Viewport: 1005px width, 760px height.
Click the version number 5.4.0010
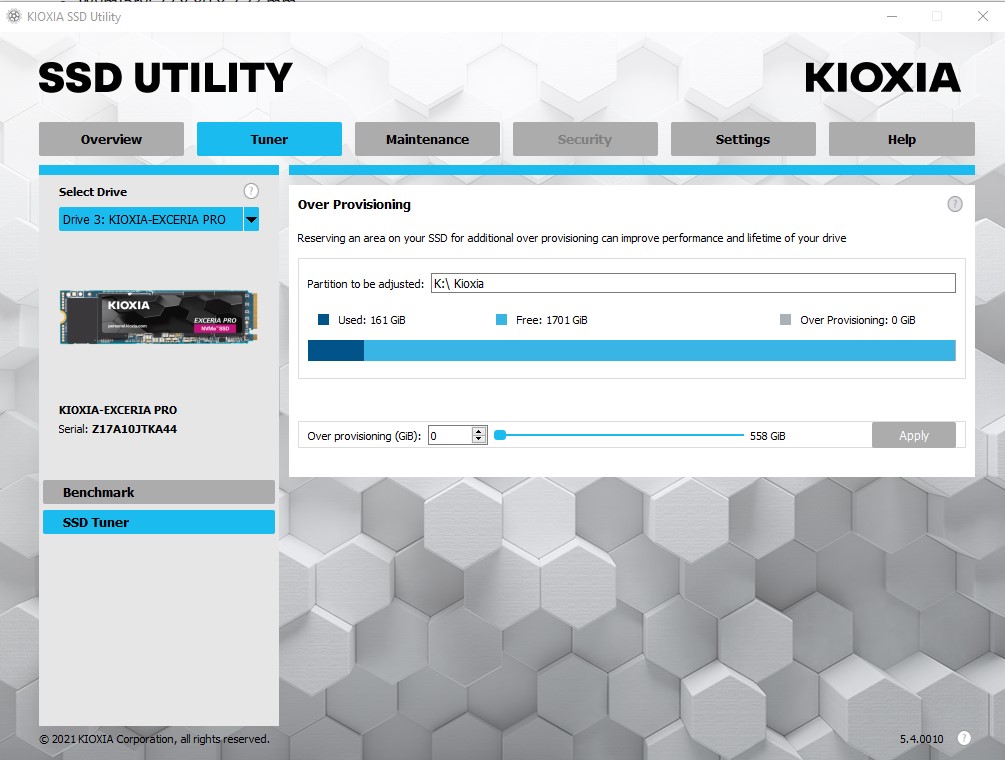[922, 739]
